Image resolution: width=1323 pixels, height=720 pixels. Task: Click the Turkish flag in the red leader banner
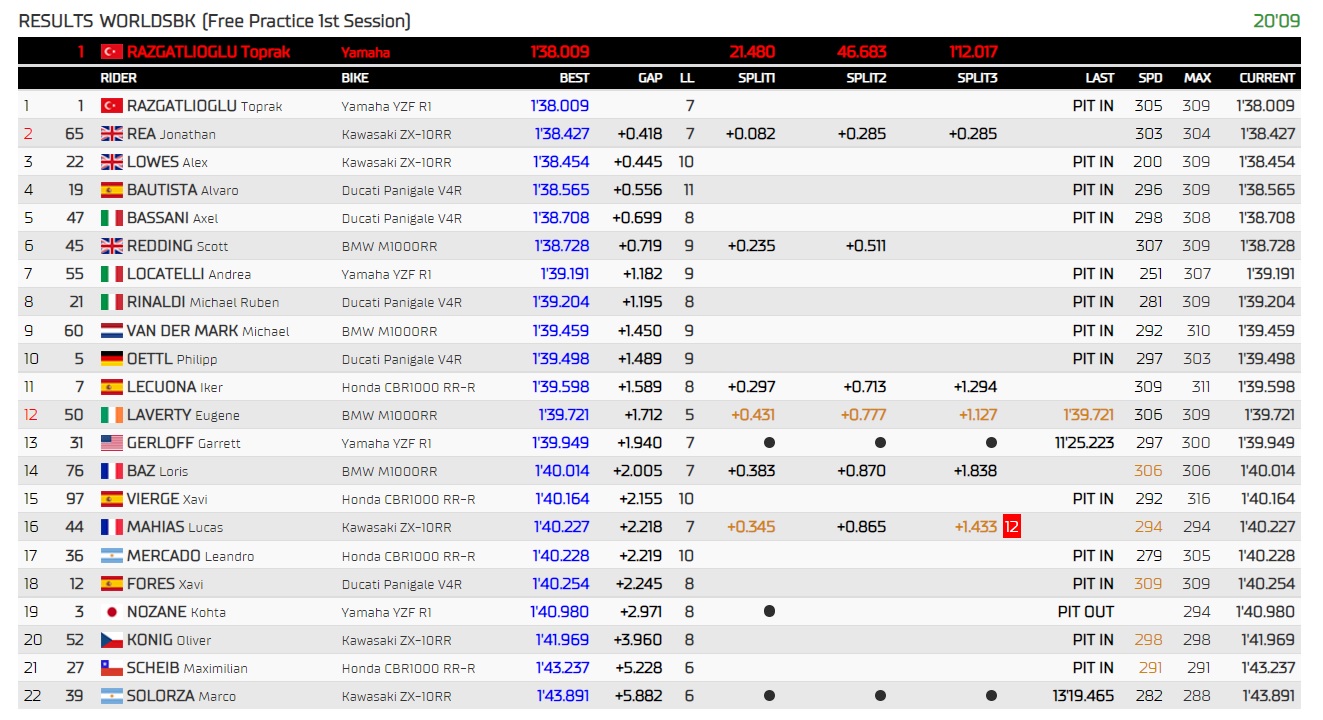point(111,51)
